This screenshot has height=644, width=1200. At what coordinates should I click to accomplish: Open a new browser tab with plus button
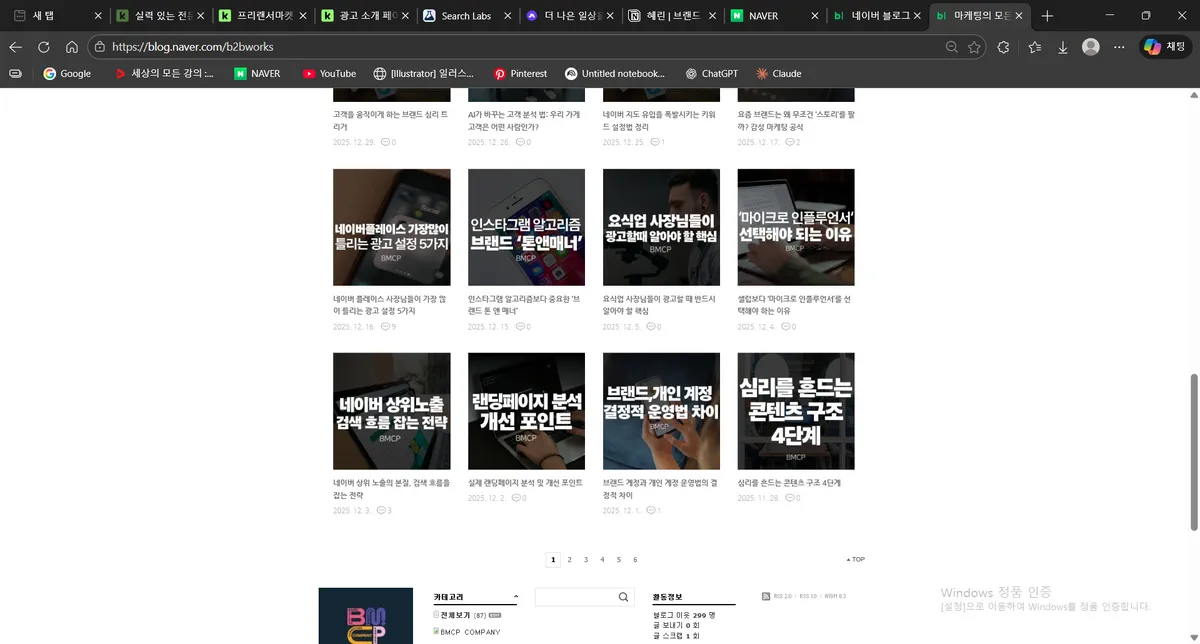pos(1046,15)
